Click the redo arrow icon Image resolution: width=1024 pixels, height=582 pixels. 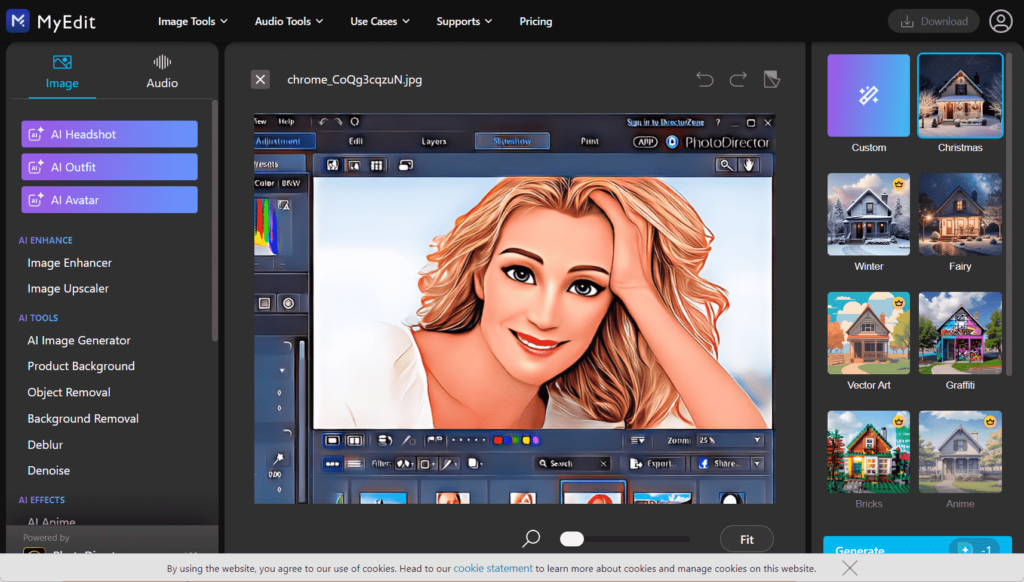click(738, 80)
